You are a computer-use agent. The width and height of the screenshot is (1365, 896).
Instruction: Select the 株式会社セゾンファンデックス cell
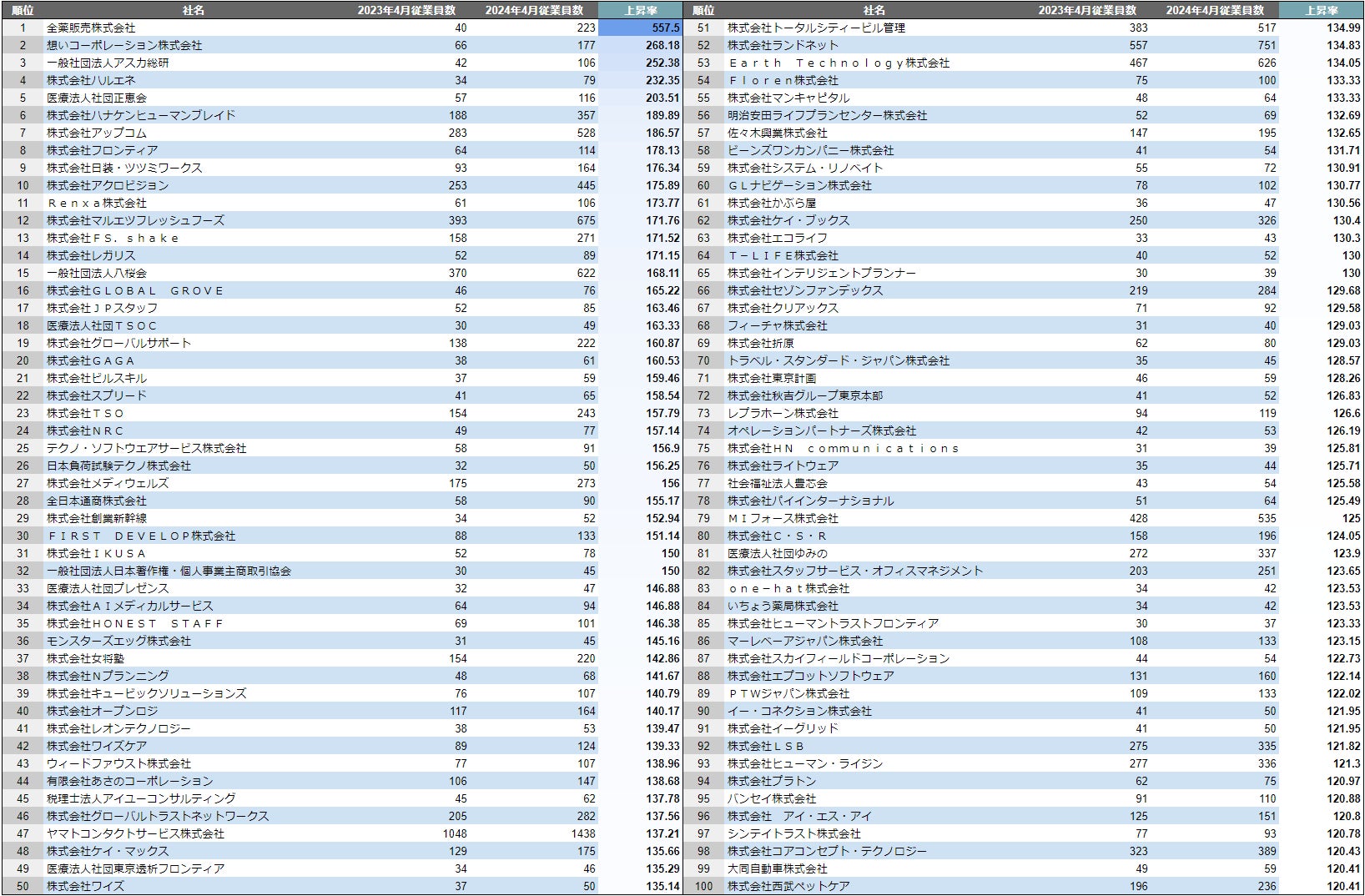[x=805, y=290]
